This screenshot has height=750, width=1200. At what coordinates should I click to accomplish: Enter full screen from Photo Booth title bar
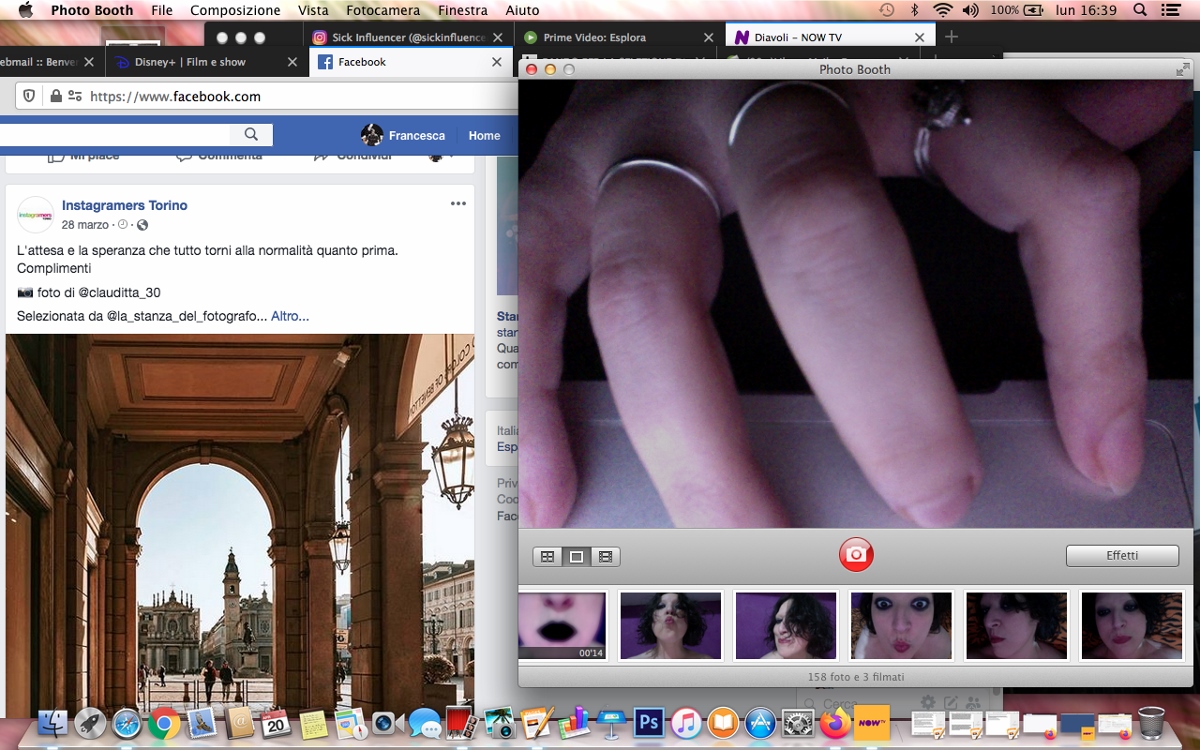click(x=1184, y=69)
